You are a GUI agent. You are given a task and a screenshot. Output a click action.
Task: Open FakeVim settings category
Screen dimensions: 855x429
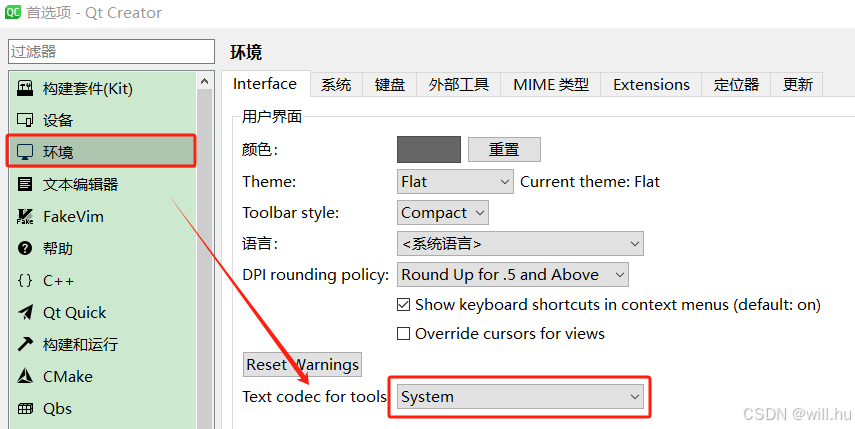(102, 216)
